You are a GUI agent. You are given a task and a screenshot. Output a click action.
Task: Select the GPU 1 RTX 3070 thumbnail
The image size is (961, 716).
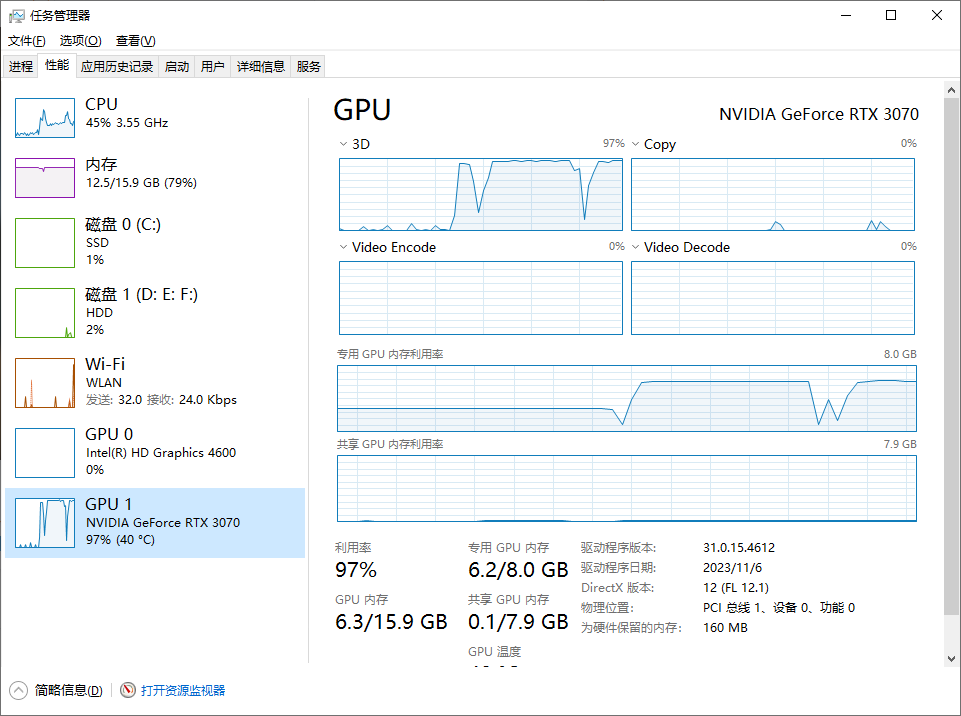click(x=45, y=522)
